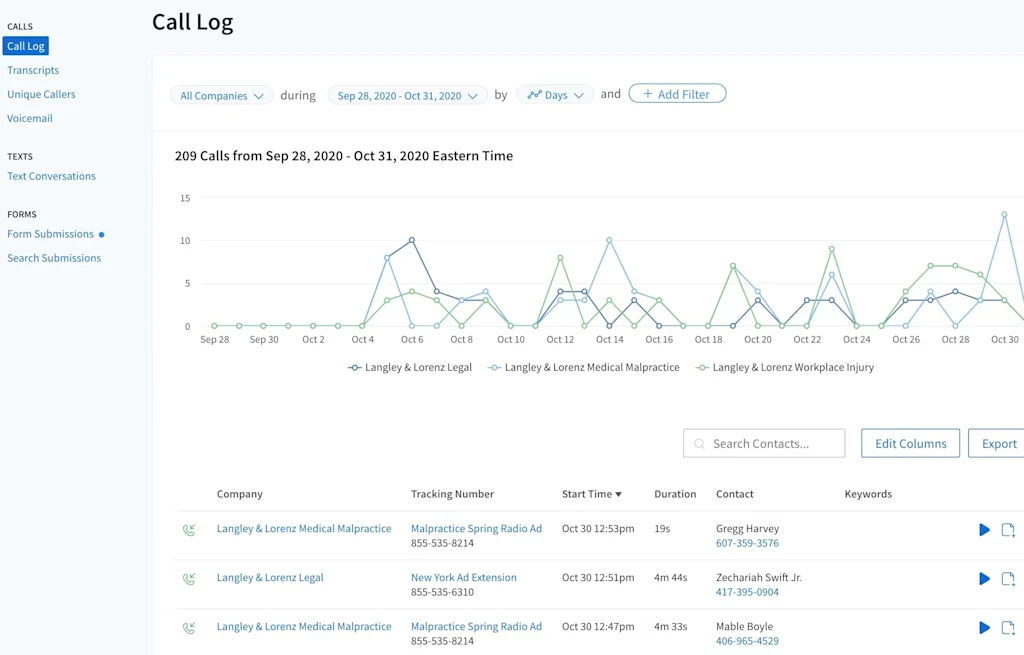The height and width of the screenshot is (655, 1024).
Task: Open the Malpractice Spring Radio Ad link in Mable Boyle's row
Action: tap(476, 627)
